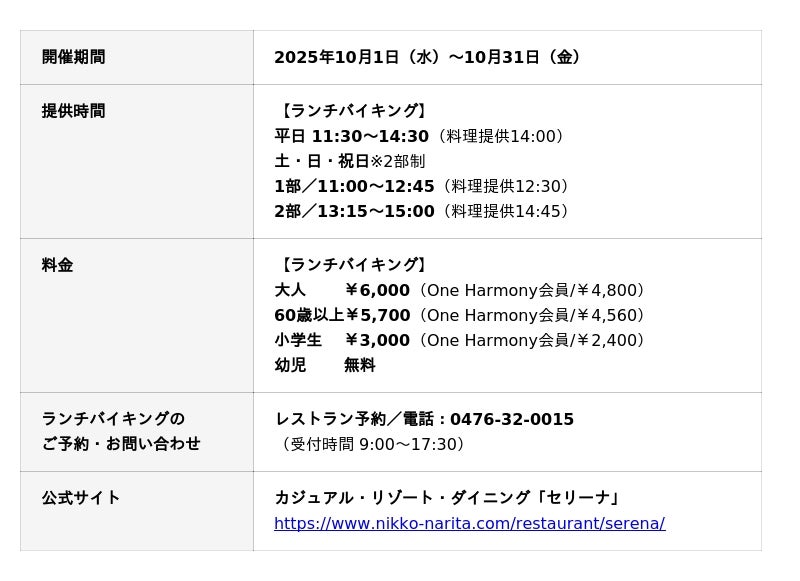Click the 幼児 無料 line
The height and width of the screenshot is (581, 800).
pyautogui.click(x=324, y=365)
